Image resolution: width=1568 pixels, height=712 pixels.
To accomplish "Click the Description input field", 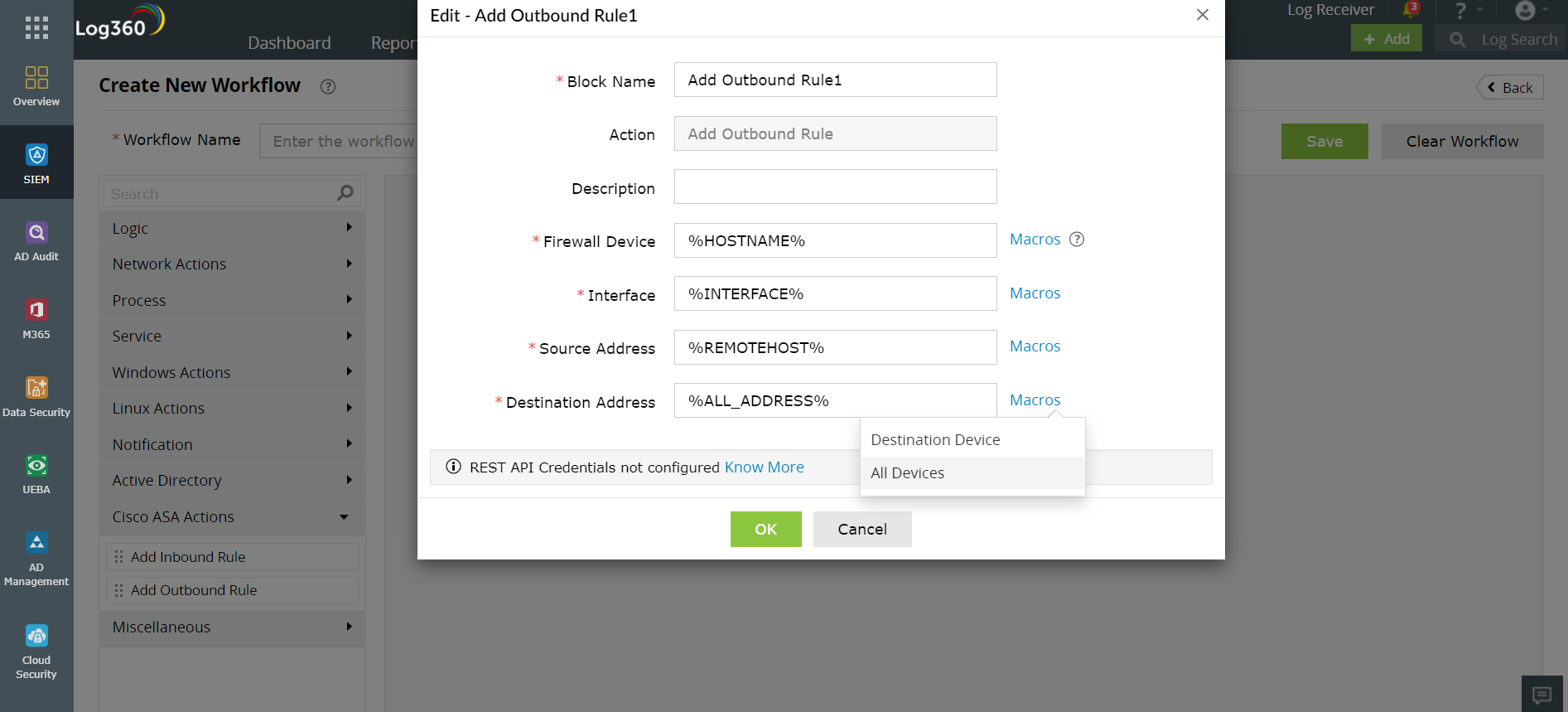I will click(x=835, y=187).
